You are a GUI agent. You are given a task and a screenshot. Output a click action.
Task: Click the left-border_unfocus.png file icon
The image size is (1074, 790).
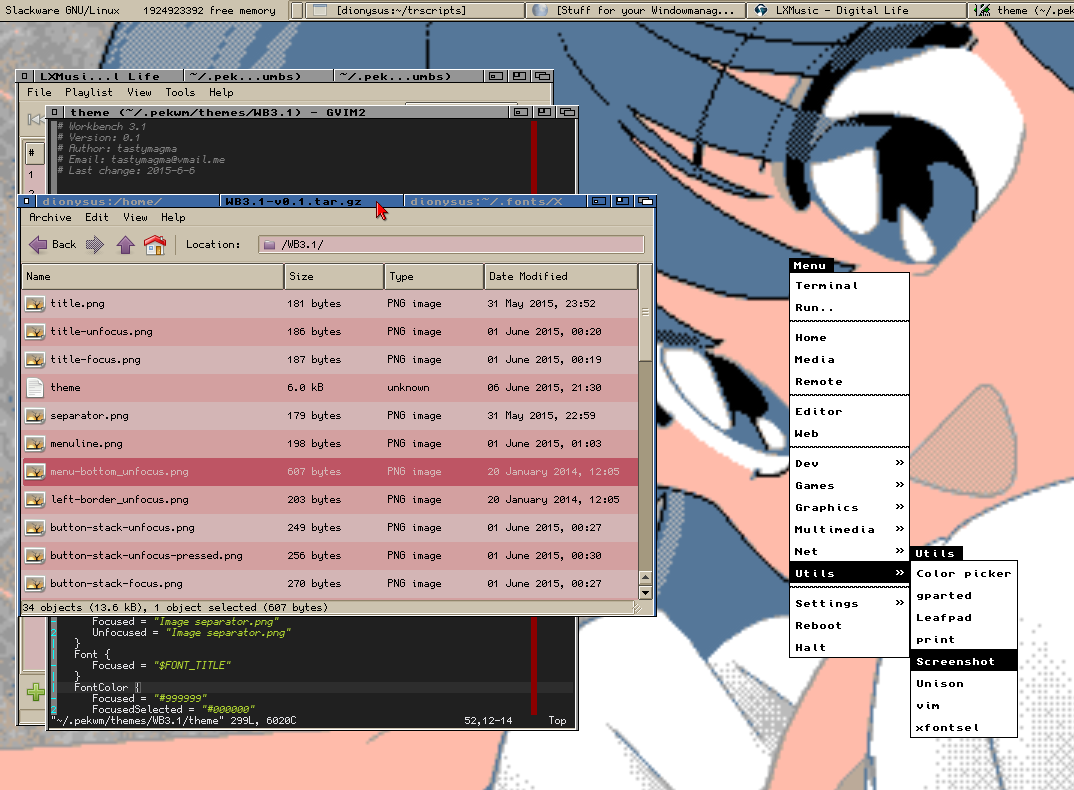[35, 499]
